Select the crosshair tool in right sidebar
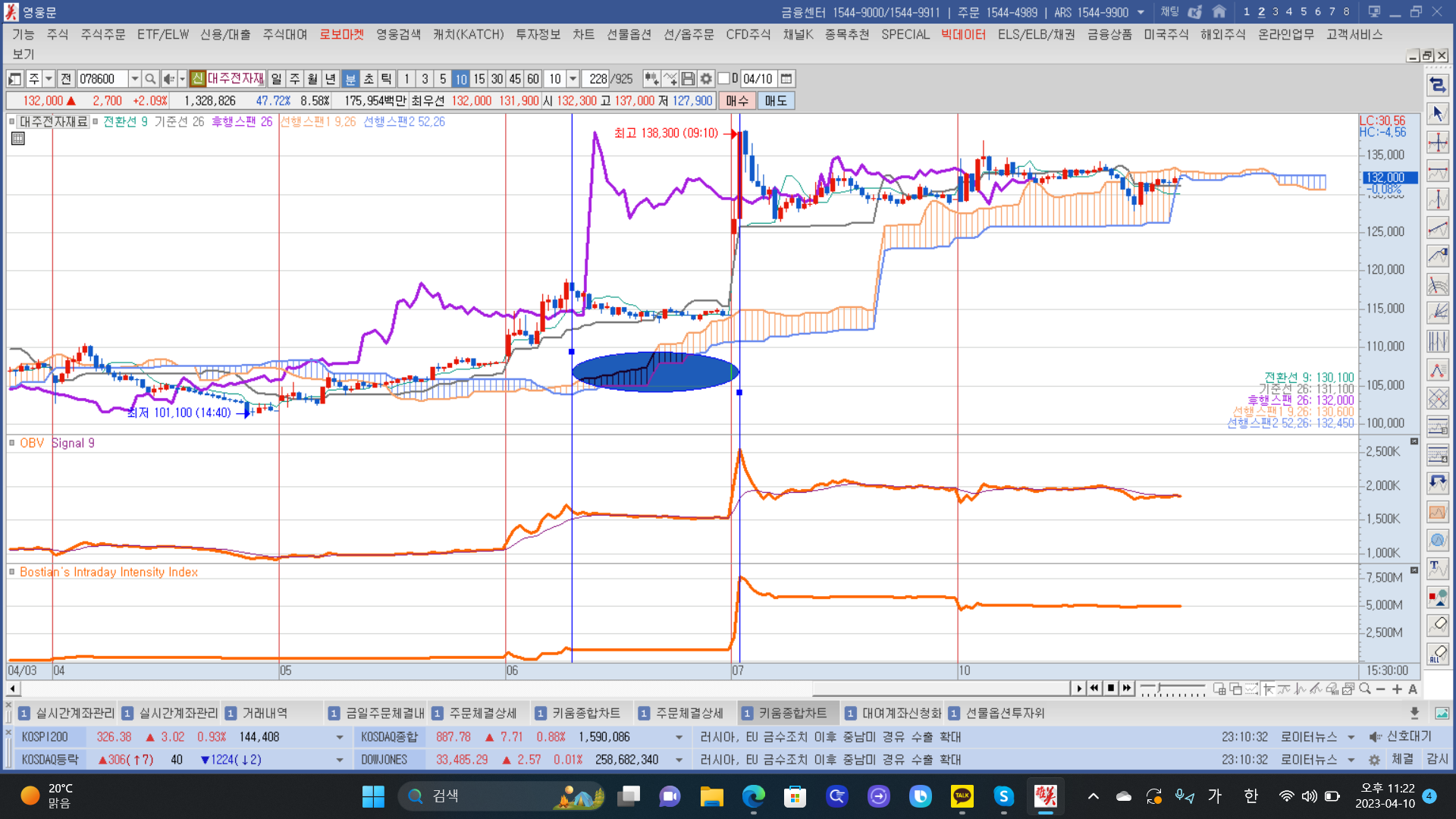1456x819 pixels. point(1437,143)
